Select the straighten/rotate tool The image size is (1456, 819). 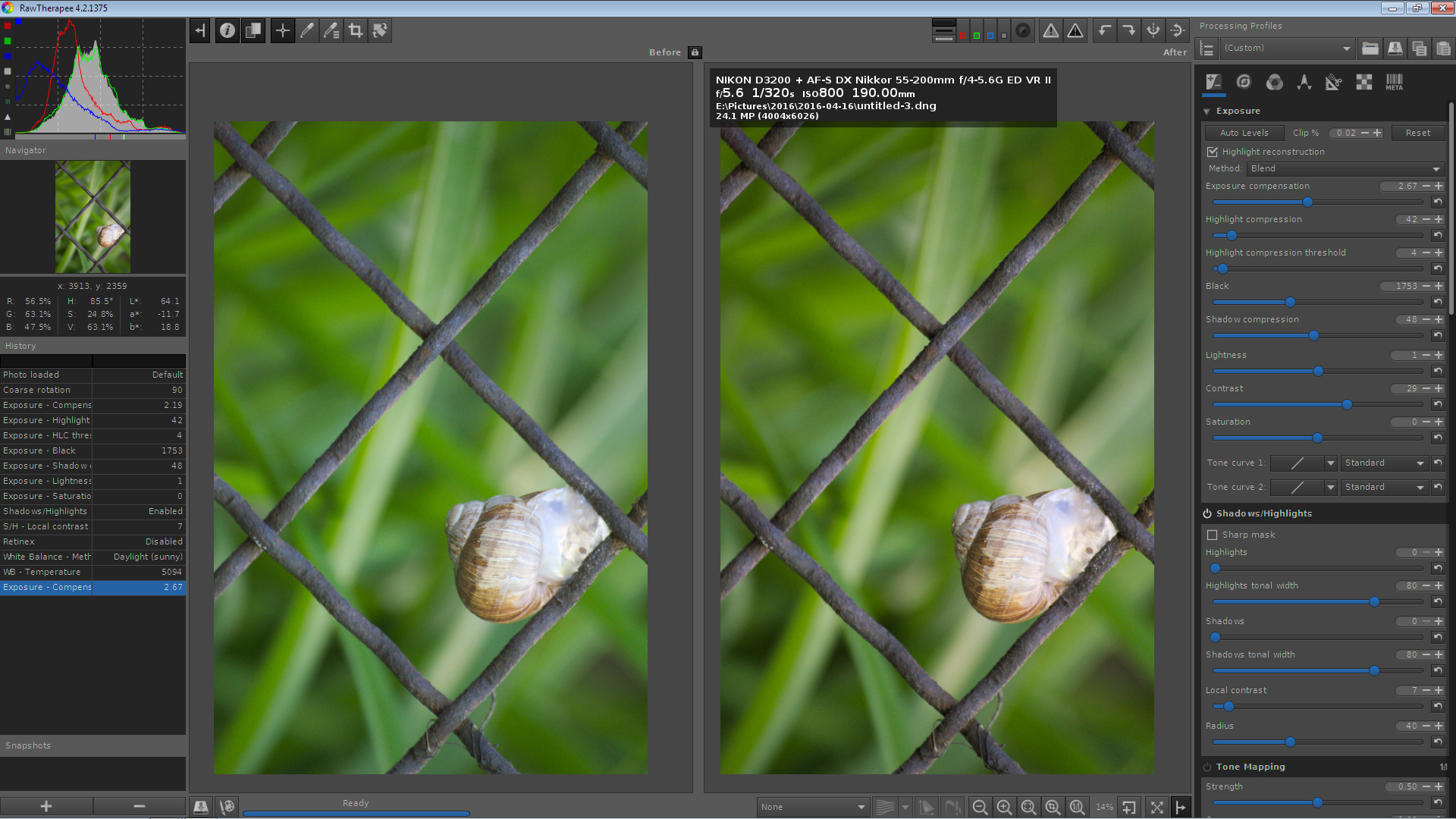point(380,31)
